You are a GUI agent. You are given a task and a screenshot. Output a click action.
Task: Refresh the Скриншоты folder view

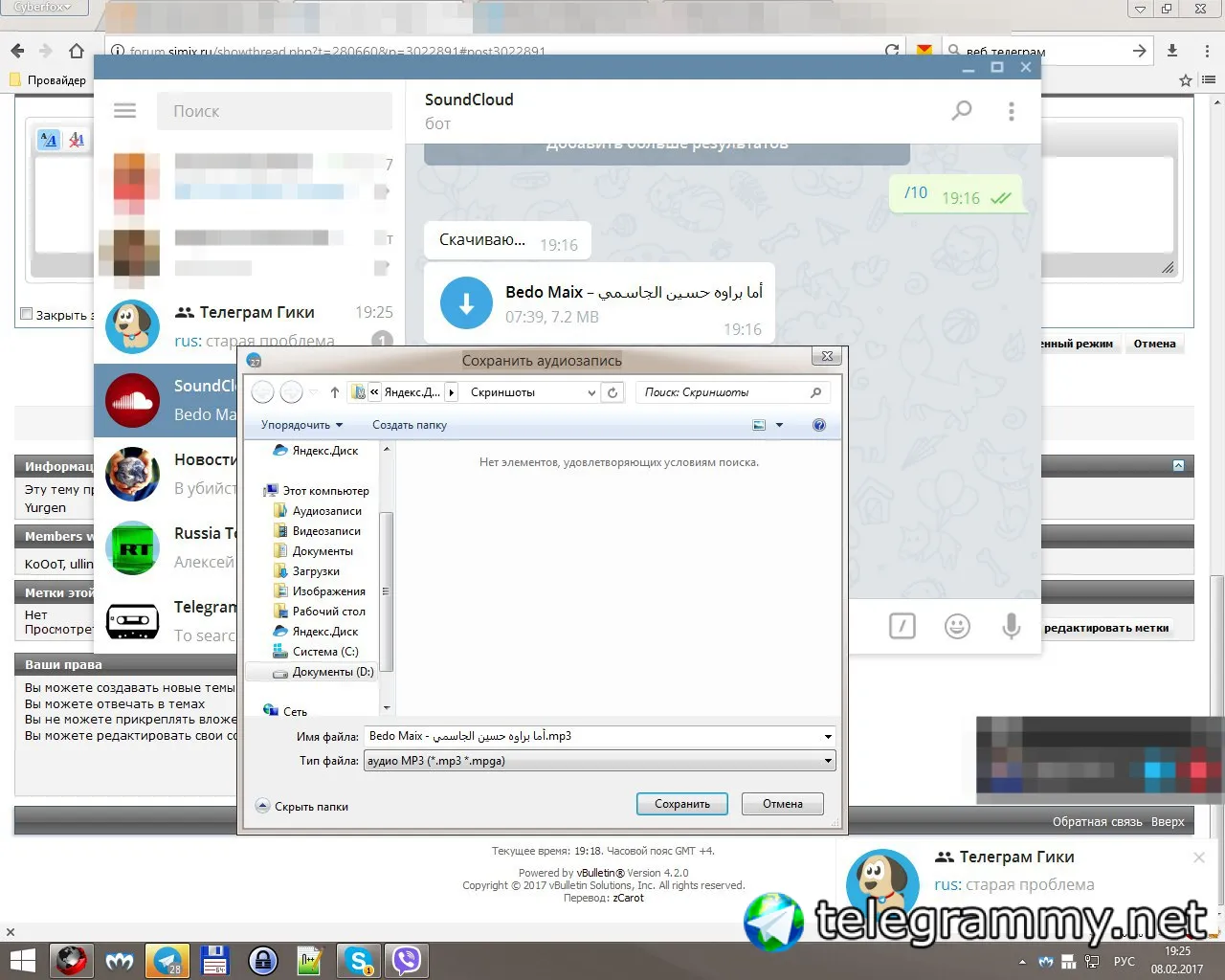[x=613, y=392]
